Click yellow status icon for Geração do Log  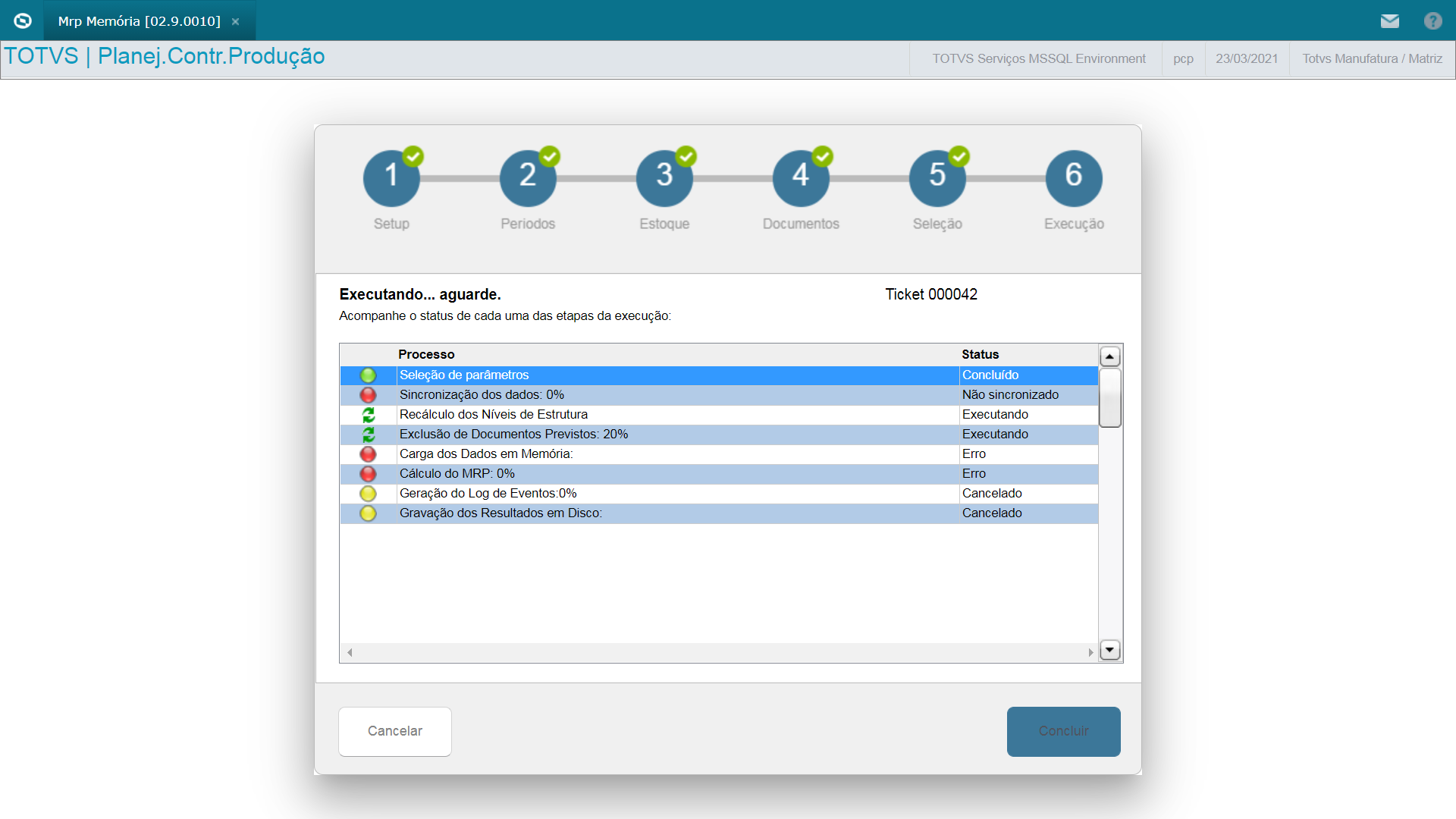point(368,494)
